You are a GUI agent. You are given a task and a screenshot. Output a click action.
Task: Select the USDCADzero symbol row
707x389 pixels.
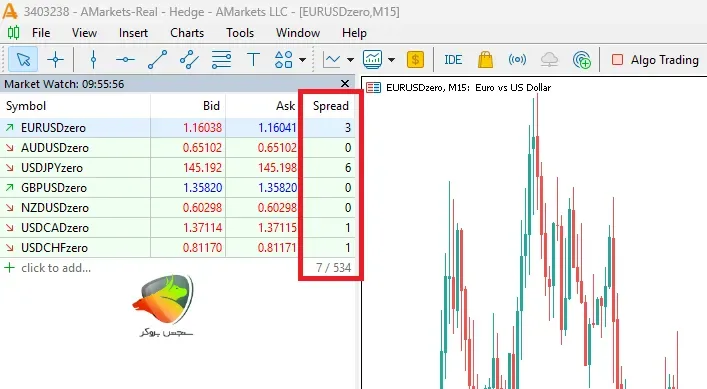pyautogui.click(x=178, y=228)
